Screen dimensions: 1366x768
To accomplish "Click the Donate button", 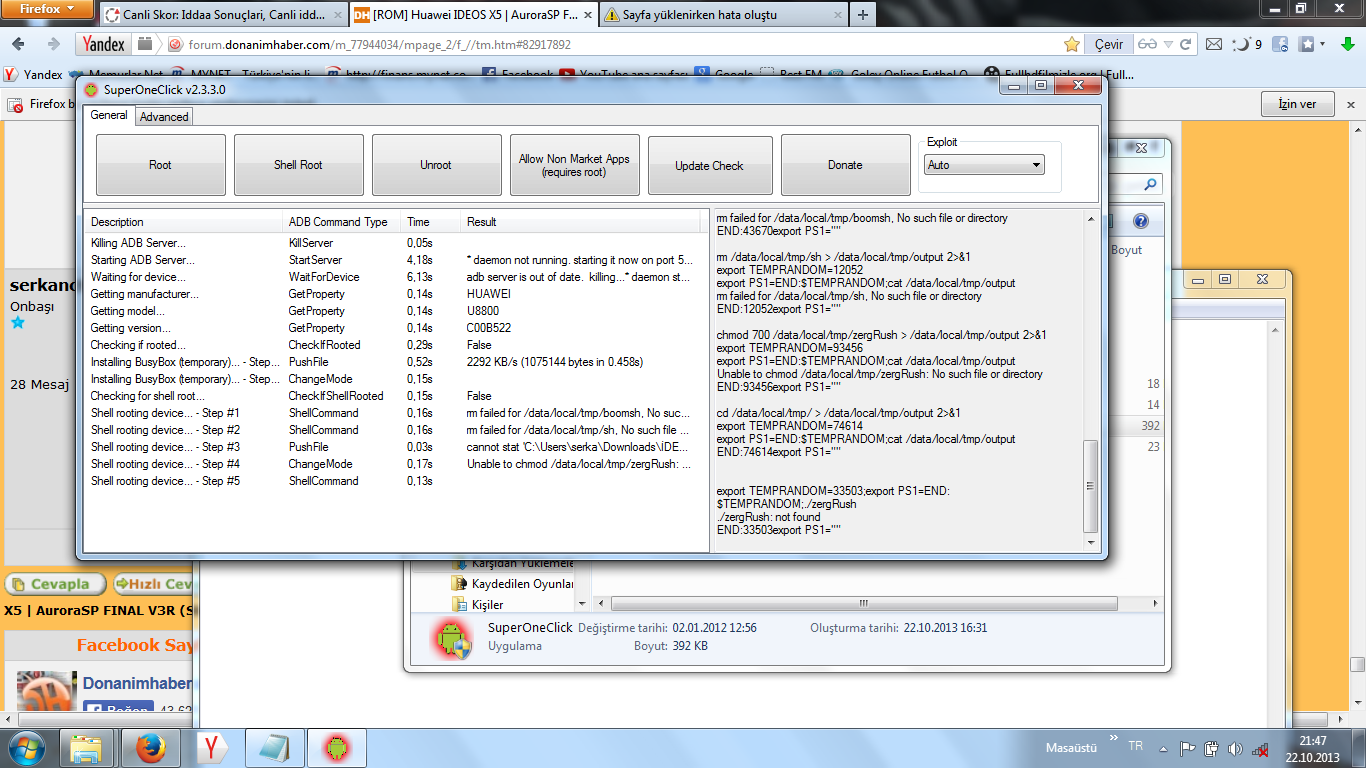I will pyautogui.click(x=845, y=165).
